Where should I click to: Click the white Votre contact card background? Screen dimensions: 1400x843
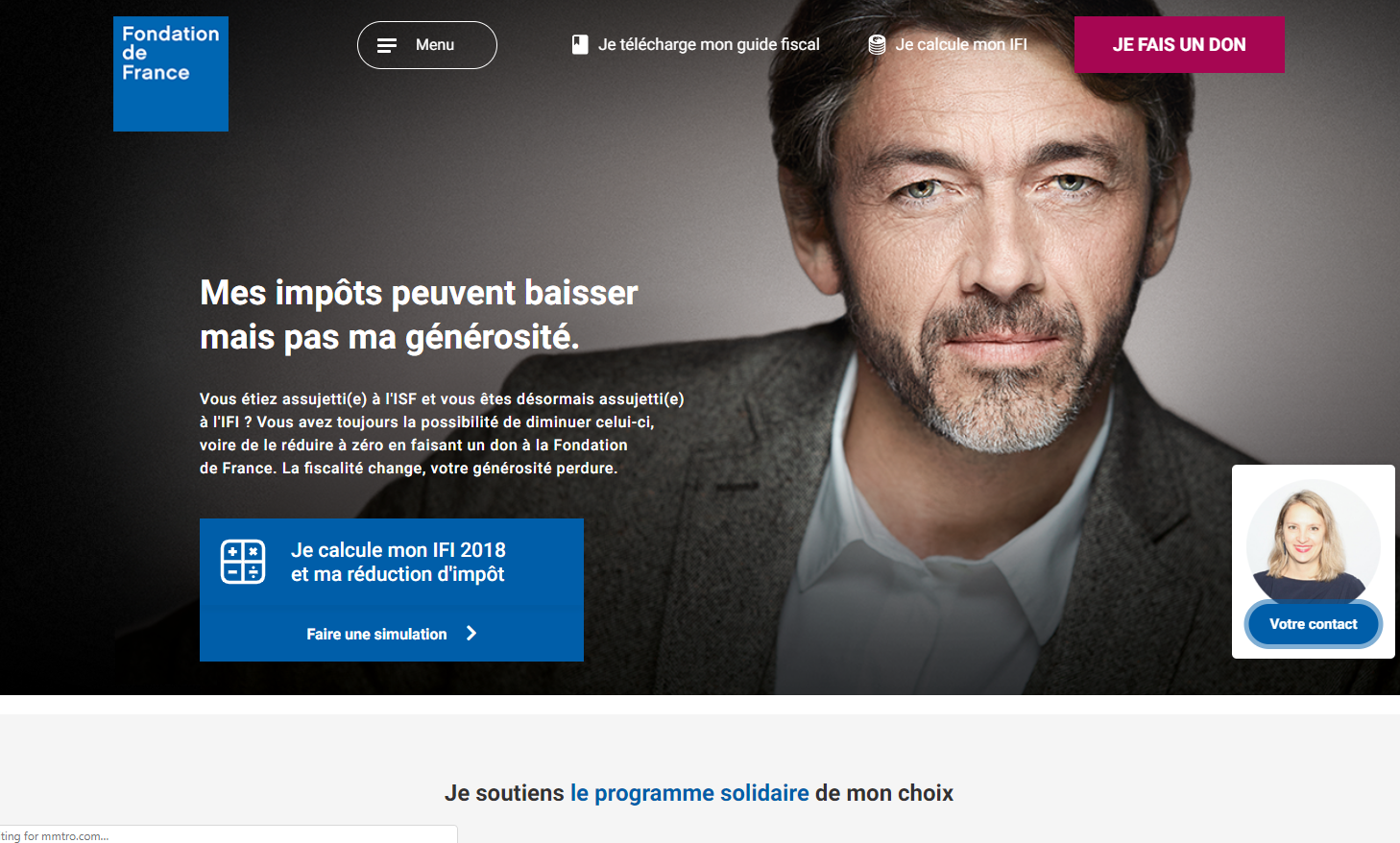[x=1314, y=562]
